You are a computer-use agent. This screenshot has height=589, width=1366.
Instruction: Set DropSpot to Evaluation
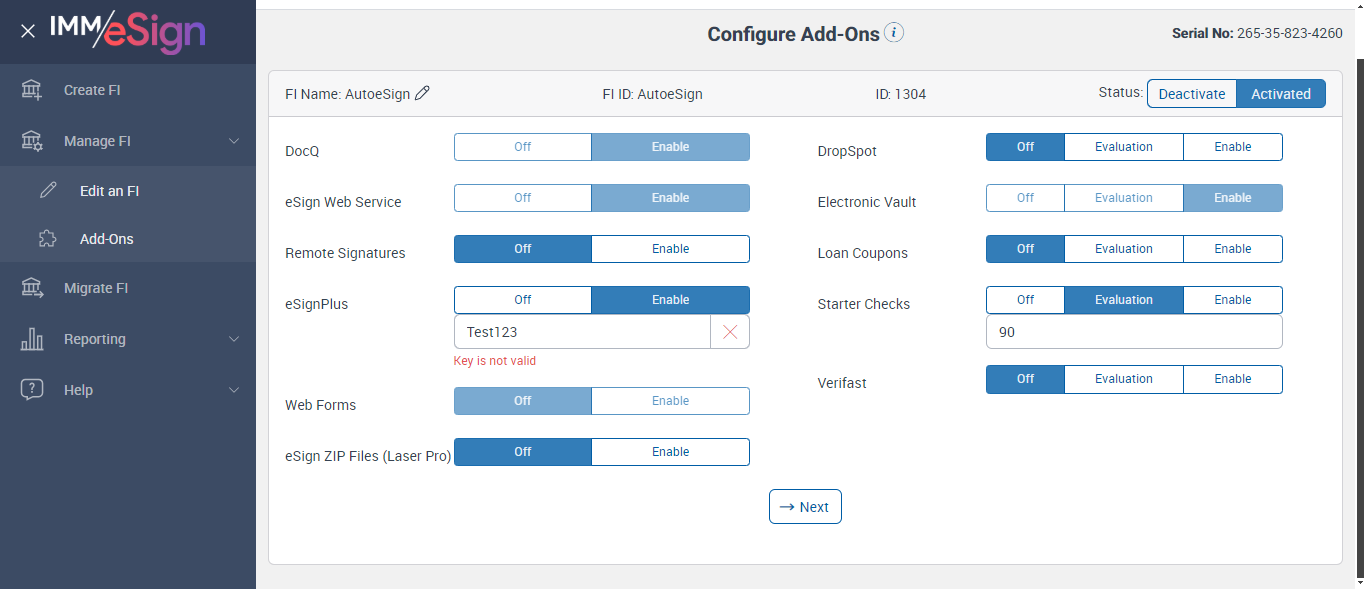1123,147
